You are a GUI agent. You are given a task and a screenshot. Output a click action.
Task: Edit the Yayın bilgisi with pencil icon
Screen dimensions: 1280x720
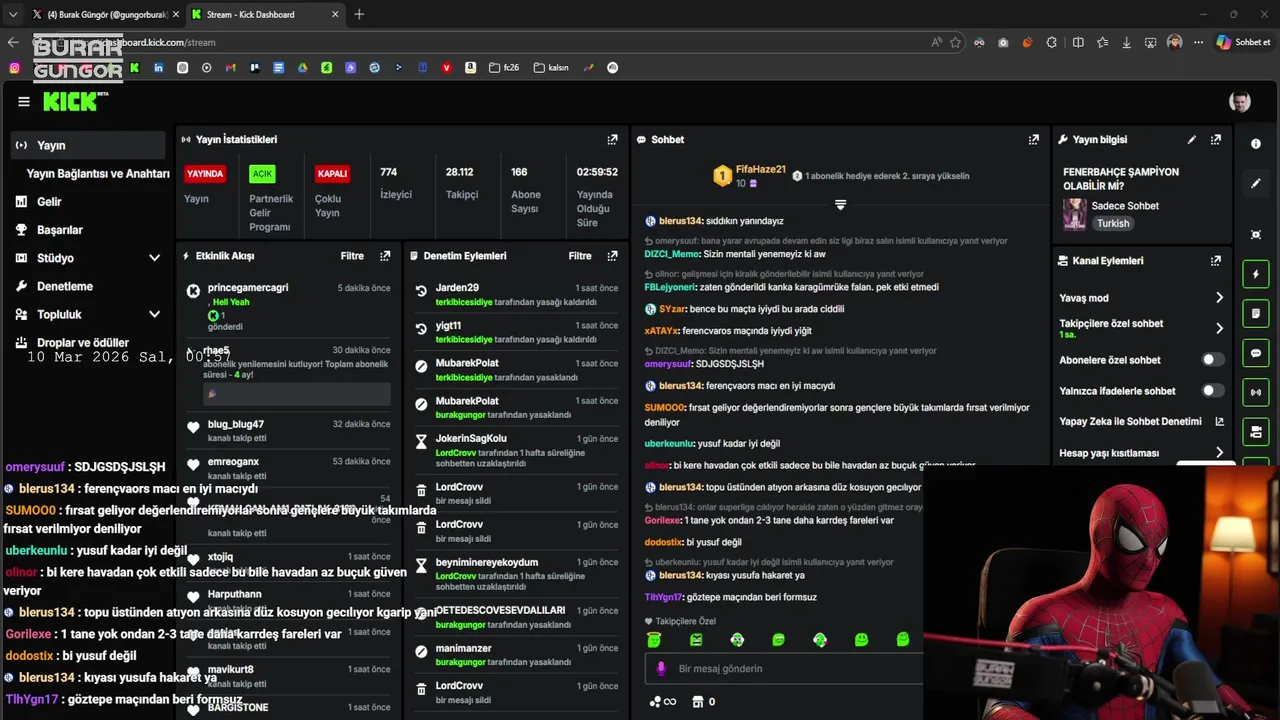click(x=1192, y=140)
